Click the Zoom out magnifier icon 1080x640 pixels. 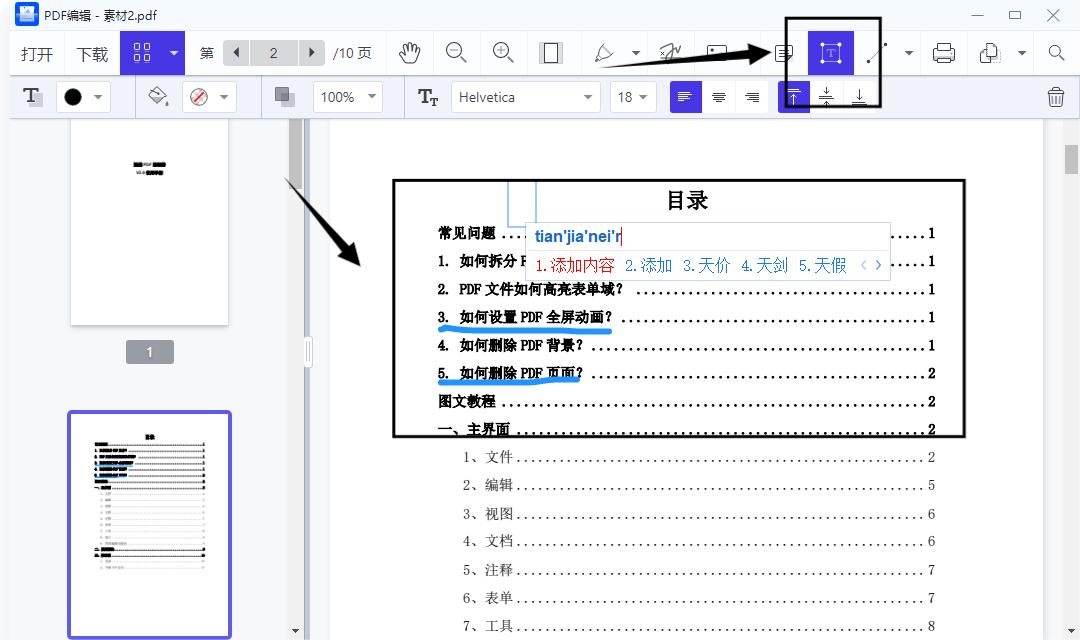[455, 53]
